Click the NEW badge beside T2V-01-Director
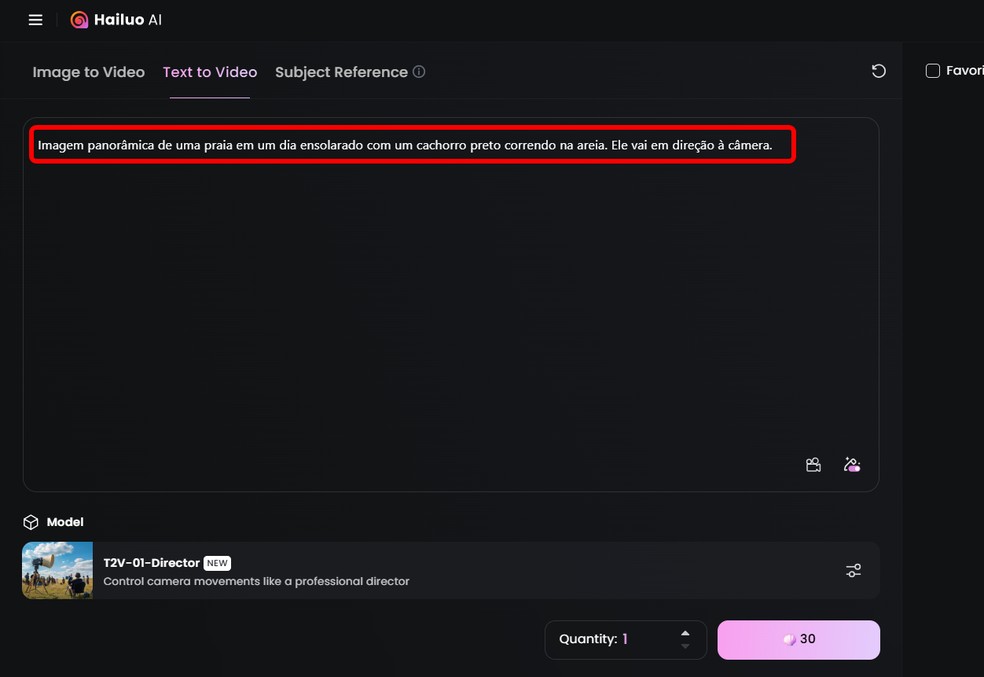This screenshot has width=984, height=677. [x=217, y=563]
